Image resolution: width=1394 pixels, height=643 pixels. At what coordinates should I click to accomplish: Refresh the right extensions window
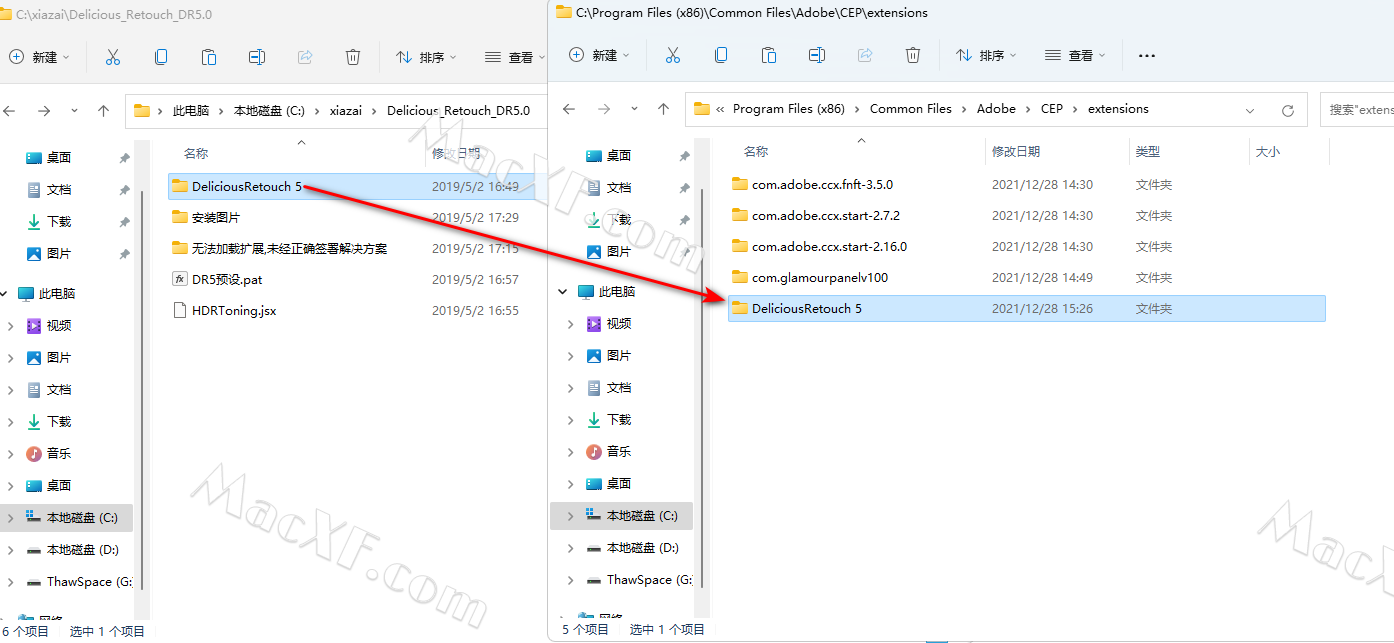[x=1288, y=110]
